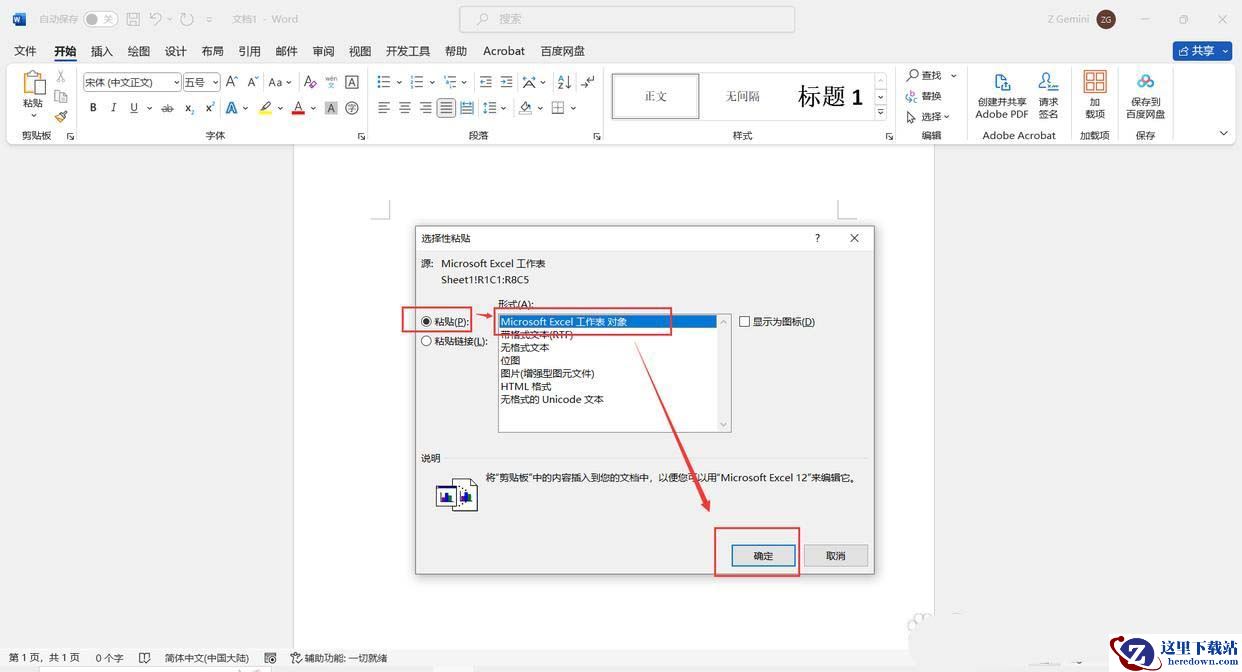Align text right
Viewport: 1242px width, 672px height.
426,108
